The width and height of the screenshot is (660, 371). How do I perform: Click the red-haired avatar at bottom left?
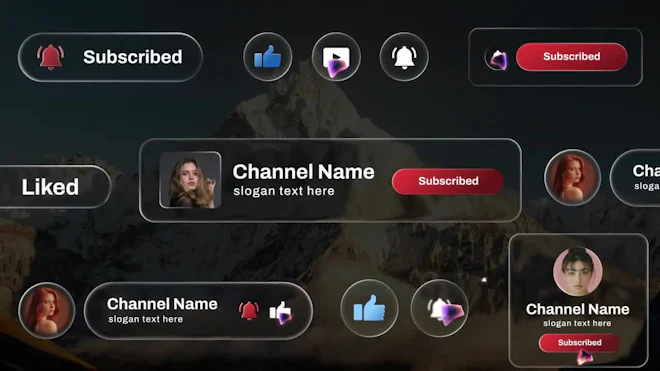[46, 311]
